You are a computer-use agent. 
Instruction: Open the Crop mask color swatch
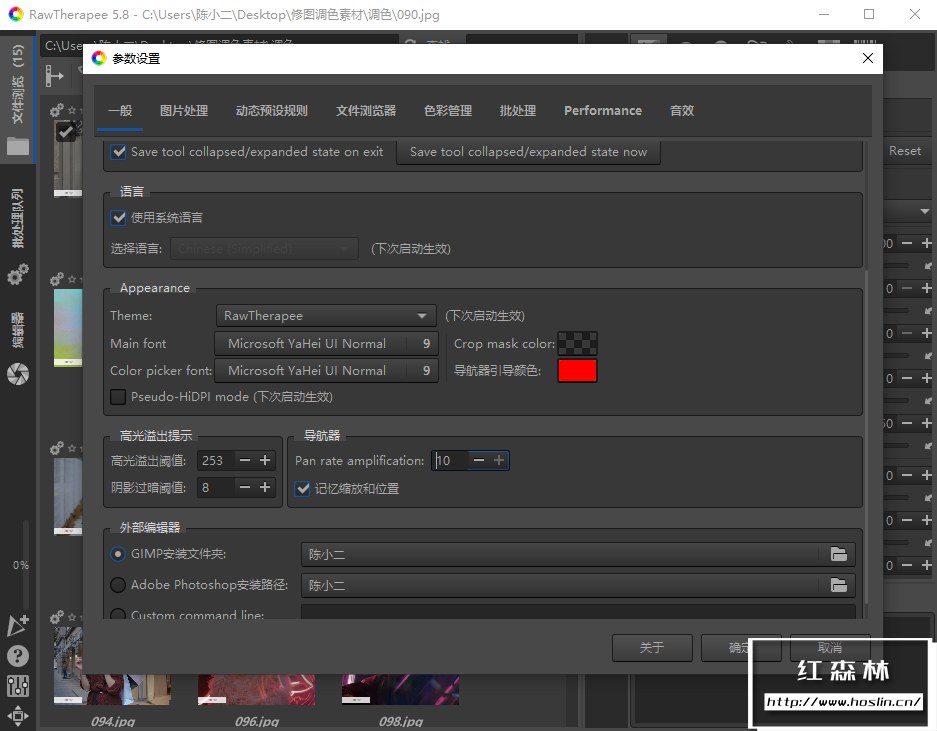pyautogui.click(x=577, y=344)
